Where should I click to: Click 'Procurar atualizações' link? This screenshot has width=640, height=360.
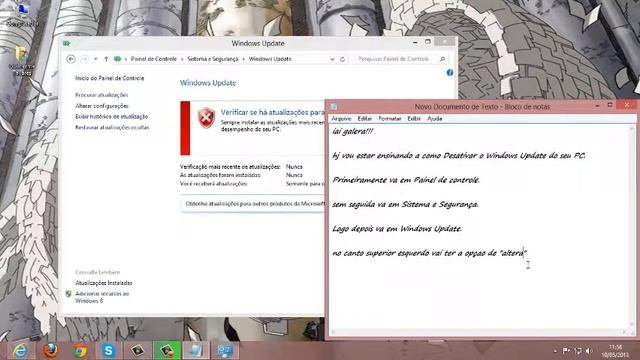point(102,95)
